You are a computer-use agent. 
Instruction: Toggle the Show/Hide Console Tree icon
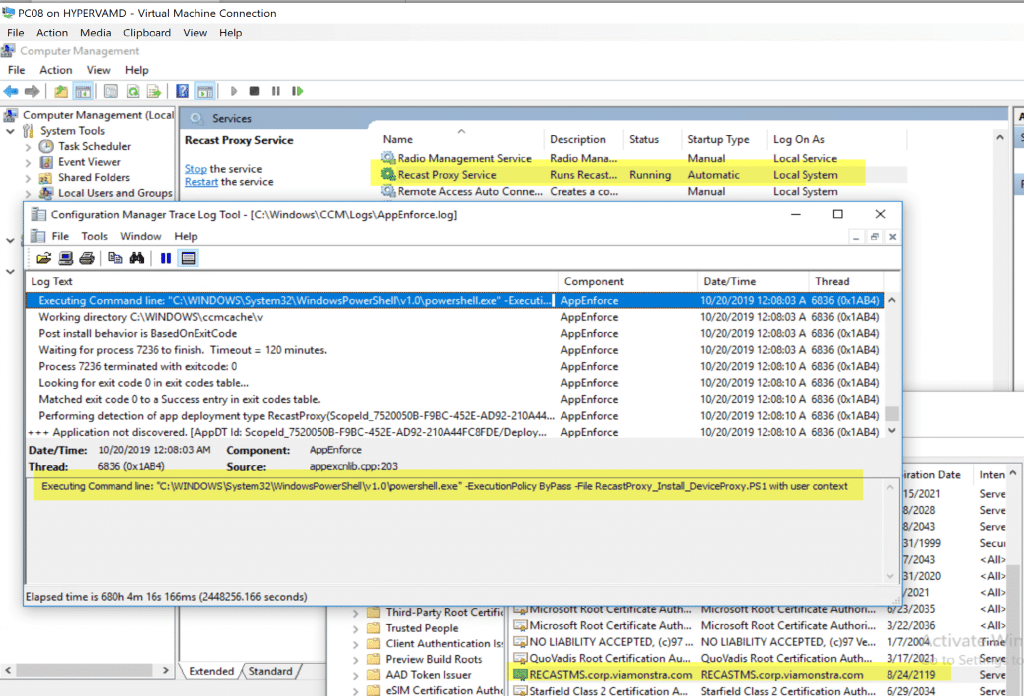82,91
